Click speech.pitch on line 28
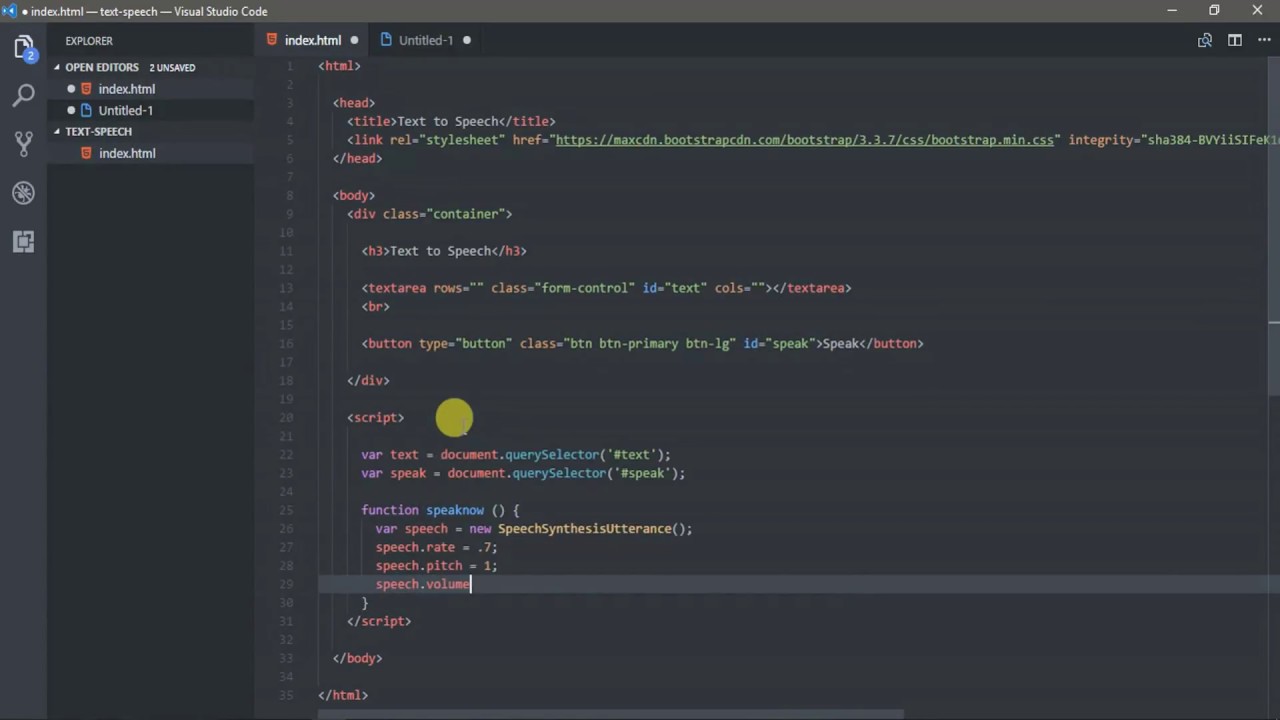 tap(419, 566)
